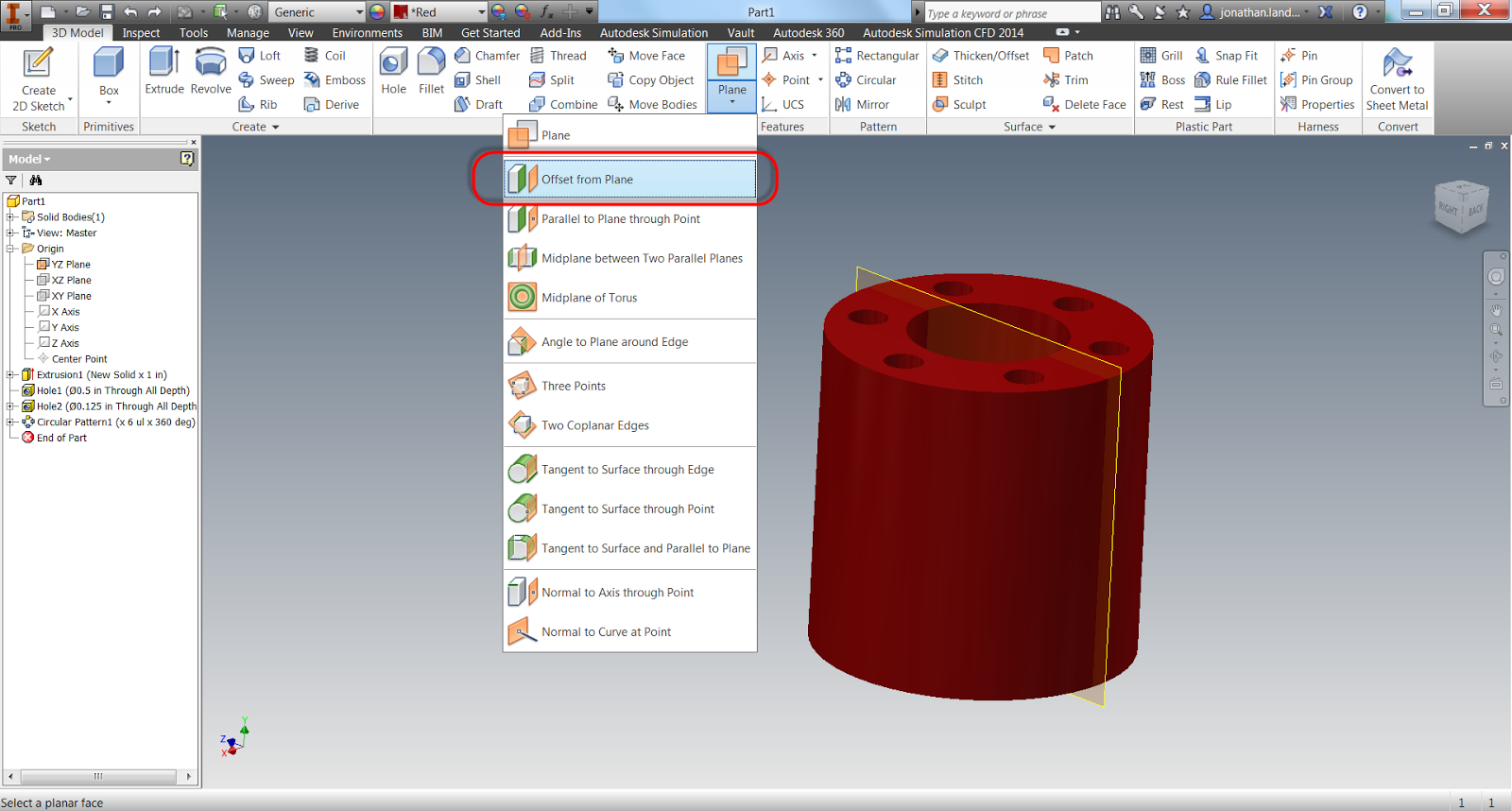Select the Coil tool
1512x811 pixels.
[324, 56]
